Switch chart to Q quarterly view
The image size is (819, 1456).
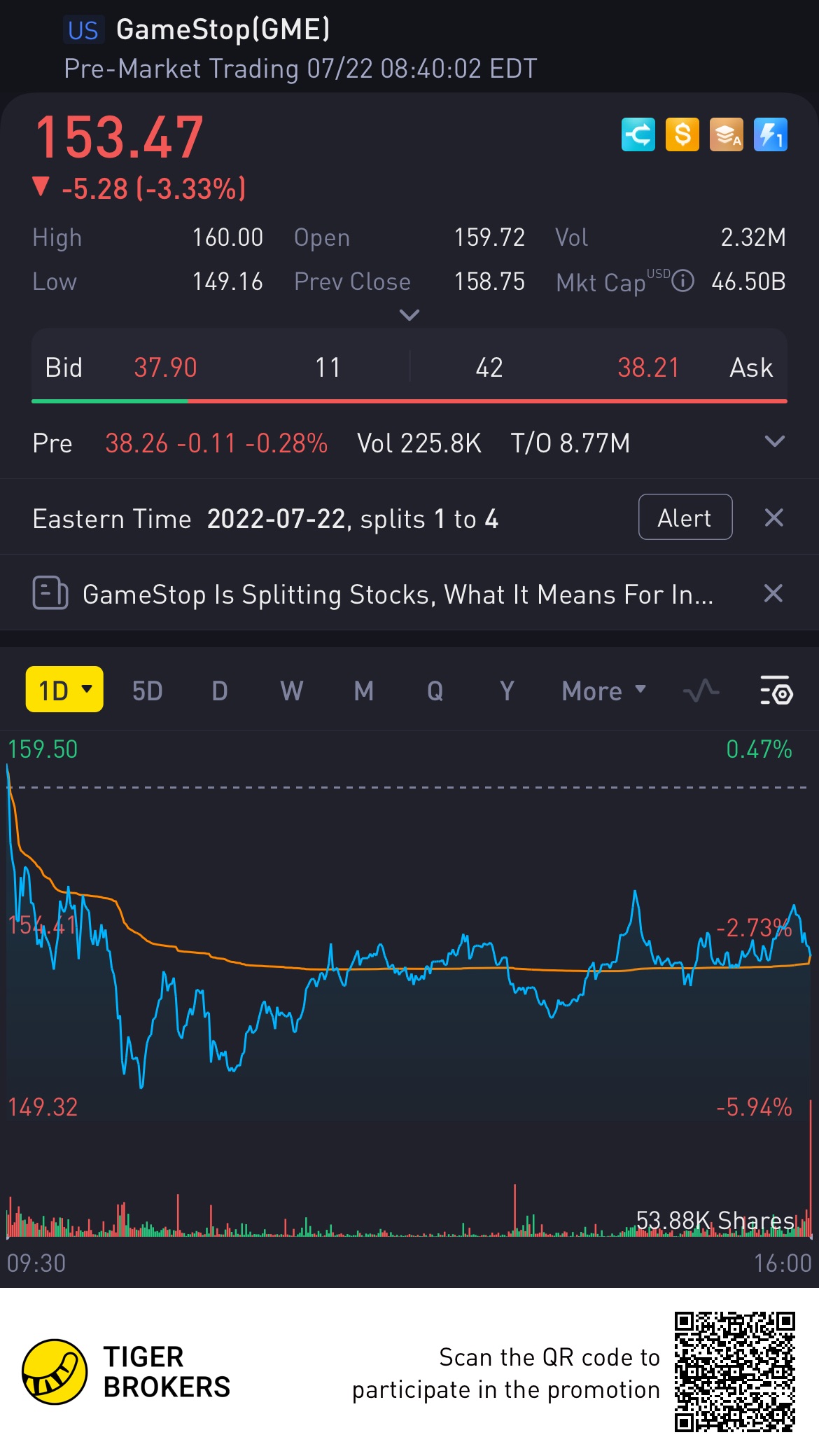click(435, 691)
